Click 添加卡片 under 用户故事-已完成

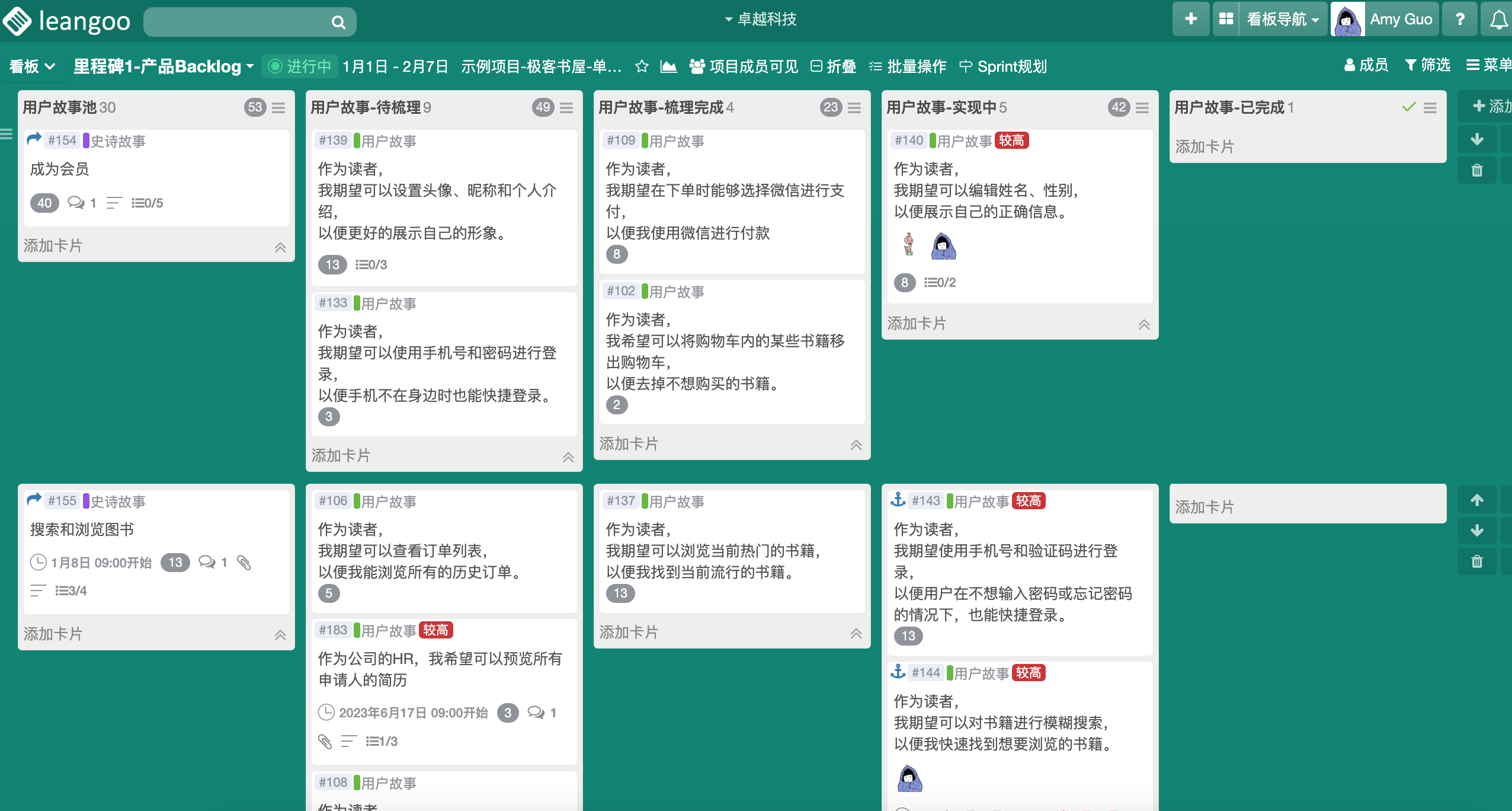[x=1205, y=146]
